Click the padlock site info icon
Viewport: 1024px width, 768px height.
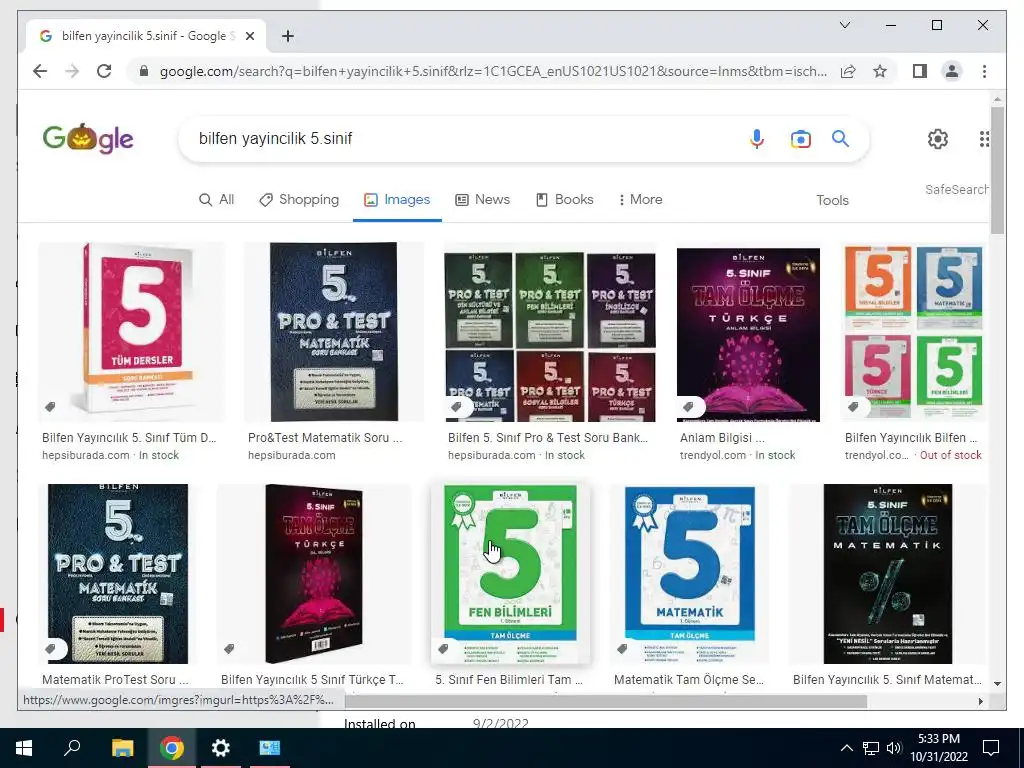(x=144, y=71)
